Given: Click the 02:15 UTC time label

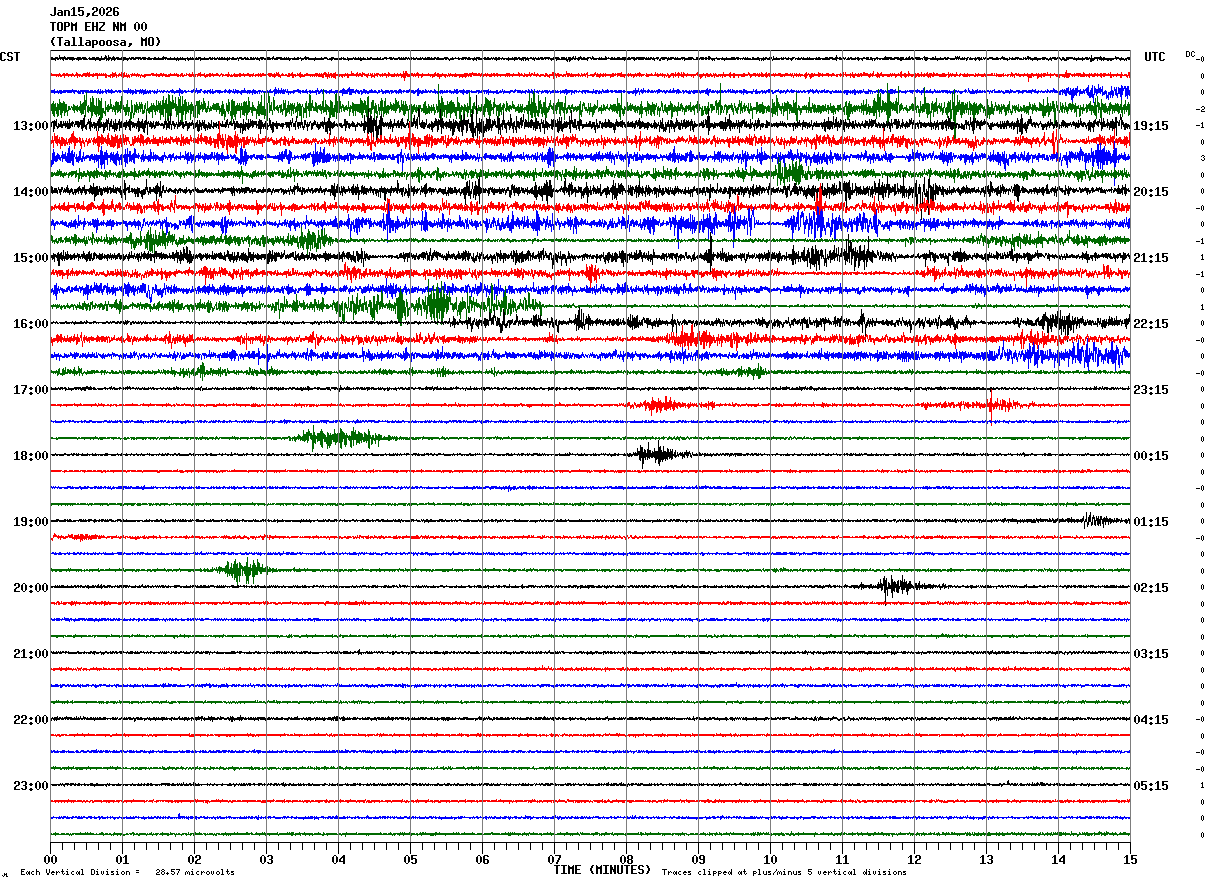Looking at the screenshot, I should 1151,588.
